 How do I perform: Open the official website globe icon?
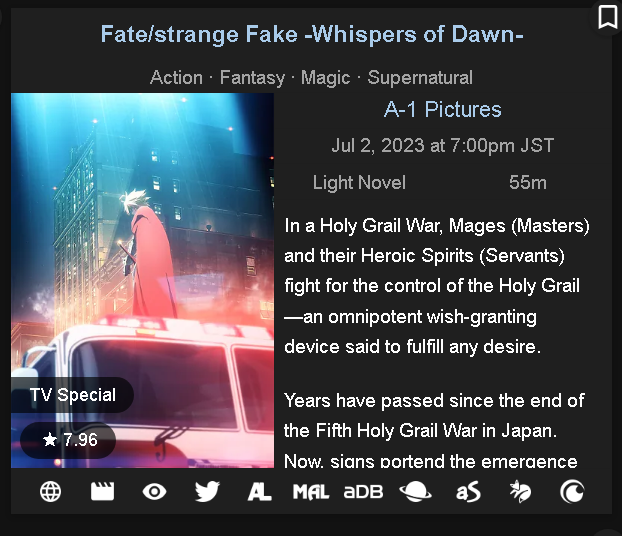(x=50, y=492)
